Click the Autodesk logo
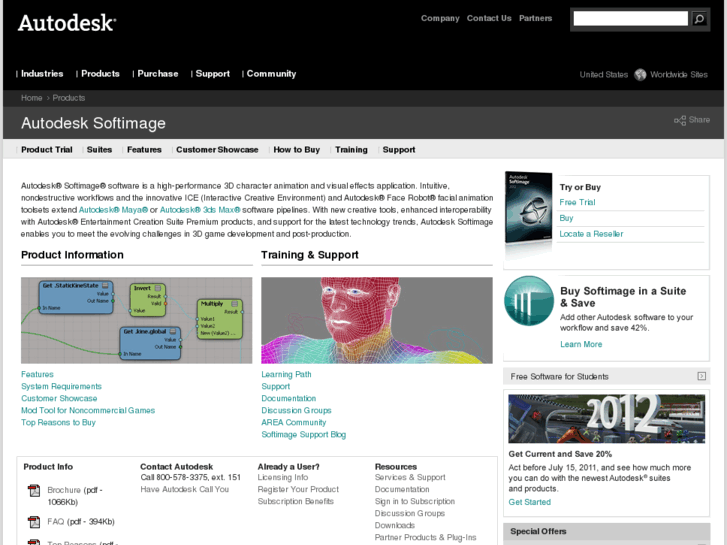Image resolution: width=727 pixels, height=545 pixels. coord(67,23)
